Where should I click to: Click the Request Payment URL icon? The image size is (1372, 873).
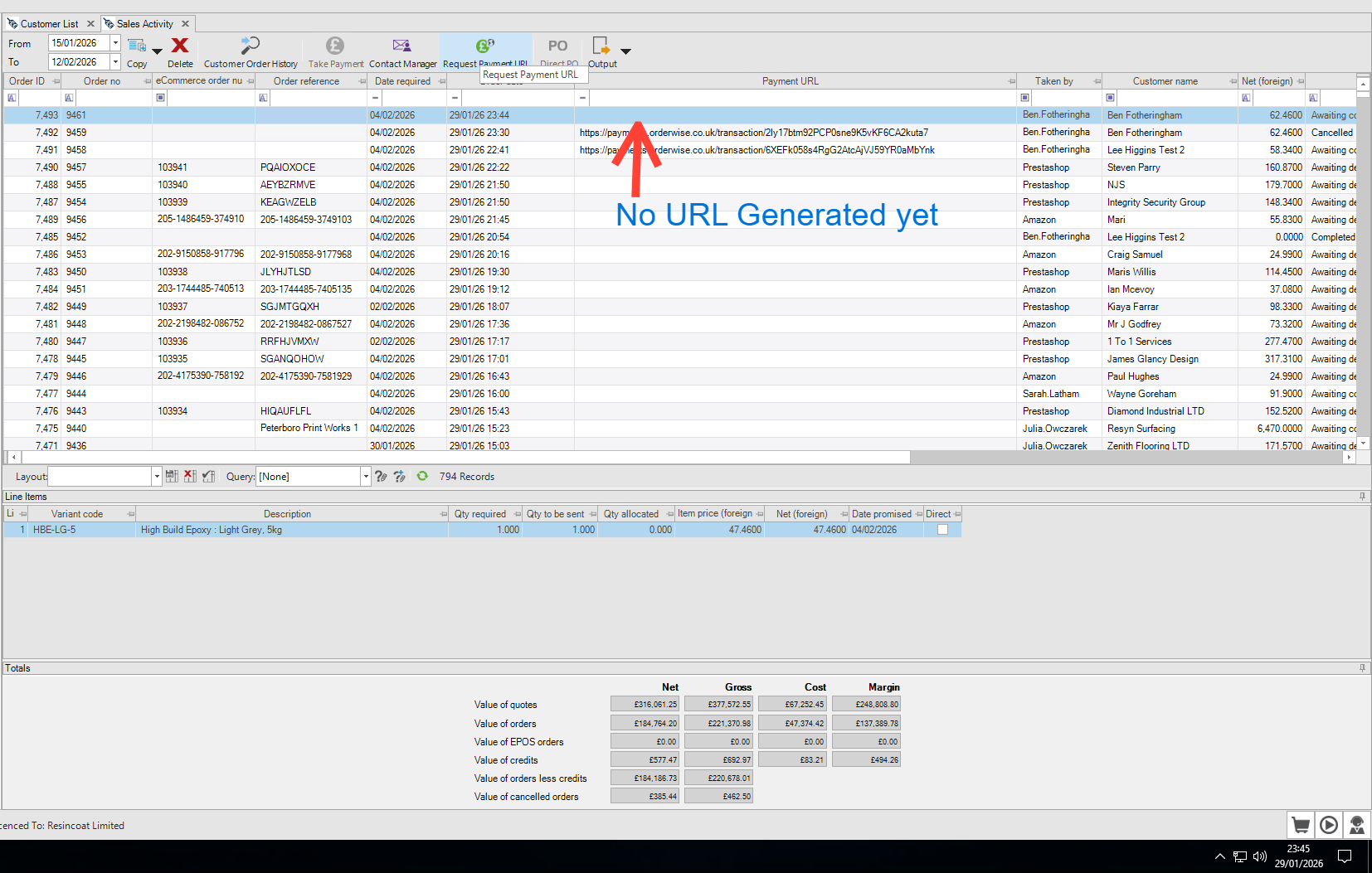tap(485, 46)
